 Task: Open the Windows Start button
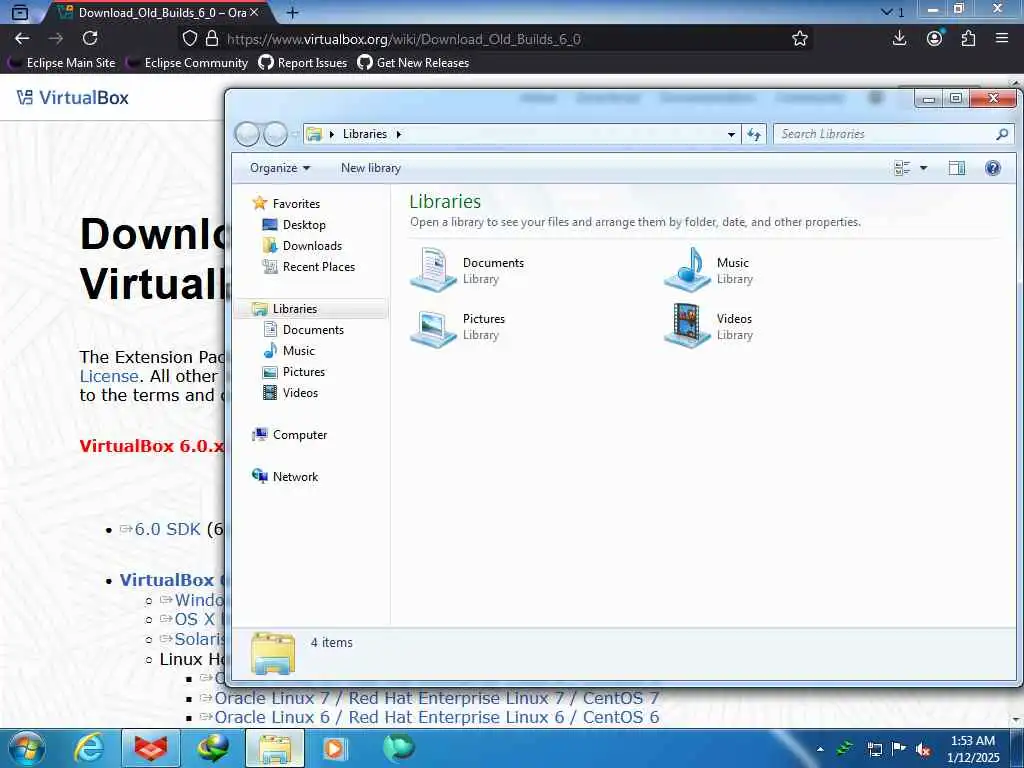click(x=27, y=748)
